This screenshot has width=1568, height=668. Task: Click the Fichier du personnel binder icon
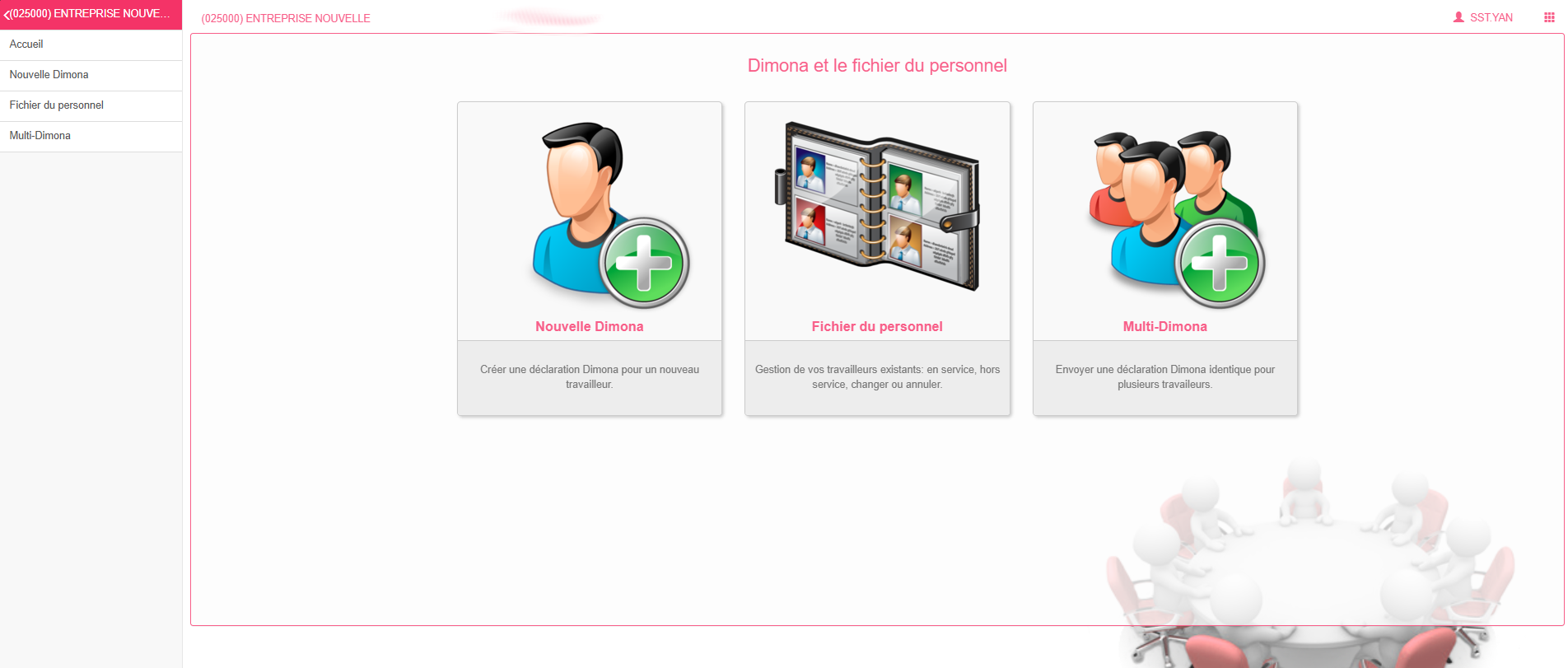877,206
